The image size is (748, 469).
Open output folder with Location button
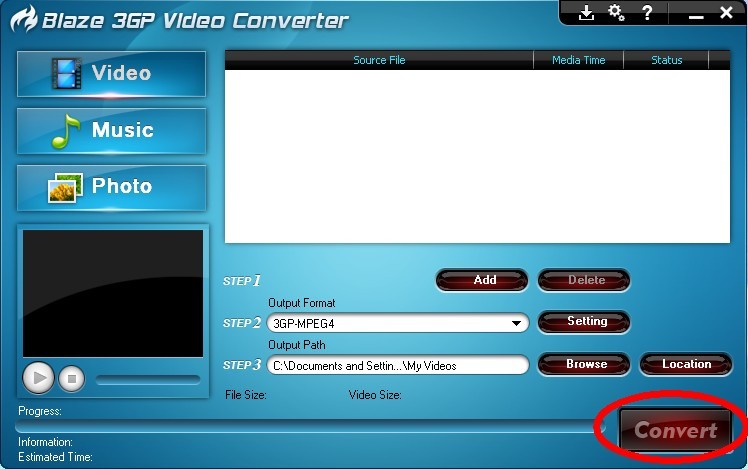click(686, 365)
